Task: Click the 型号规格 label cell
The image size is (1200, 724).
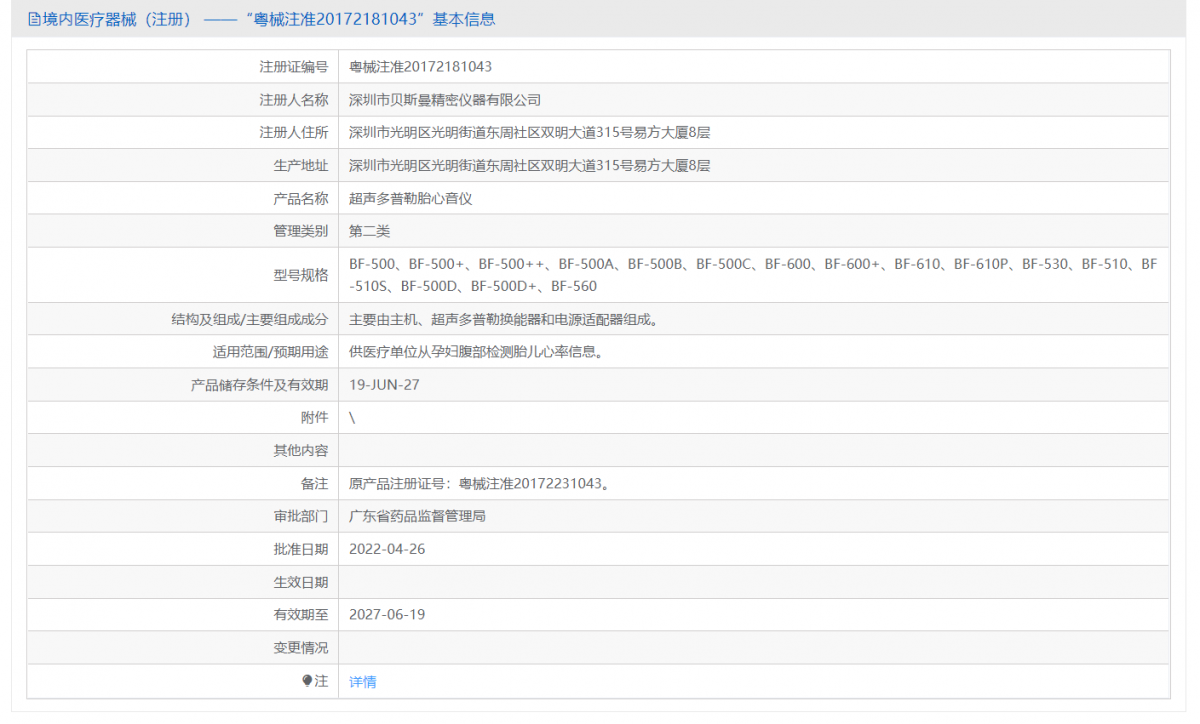Action: pos(183,276)
